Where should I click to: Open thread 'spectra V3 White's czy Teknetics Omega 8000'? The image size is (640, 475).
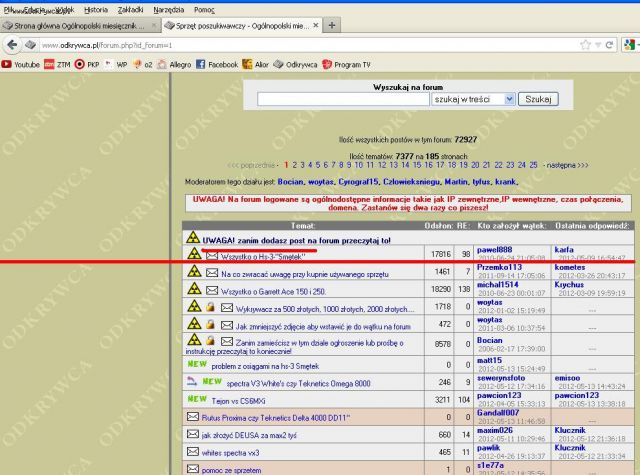tap(298, 384)
